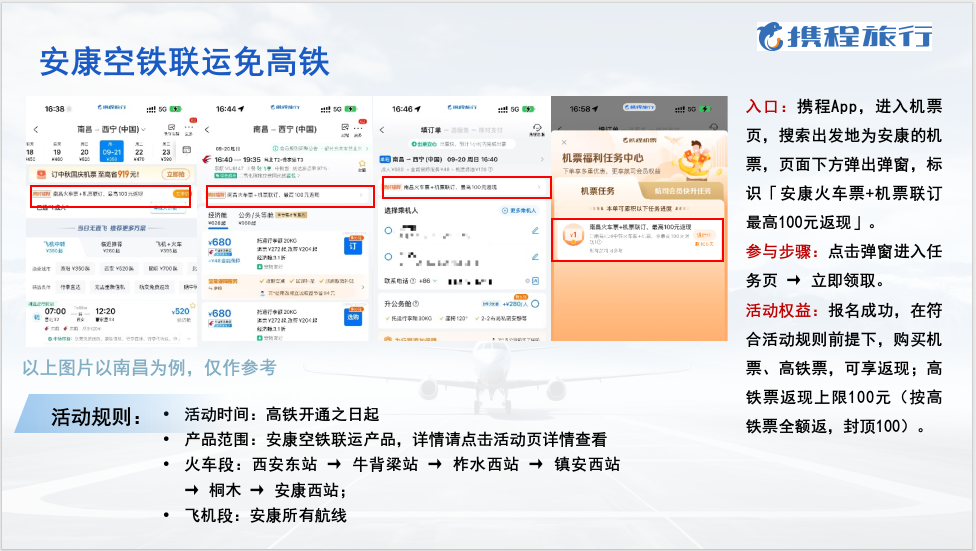Open train+flight promo arrow in the 16:46 screen
Viewport: 976px width, 551px height.
(539, 187)
